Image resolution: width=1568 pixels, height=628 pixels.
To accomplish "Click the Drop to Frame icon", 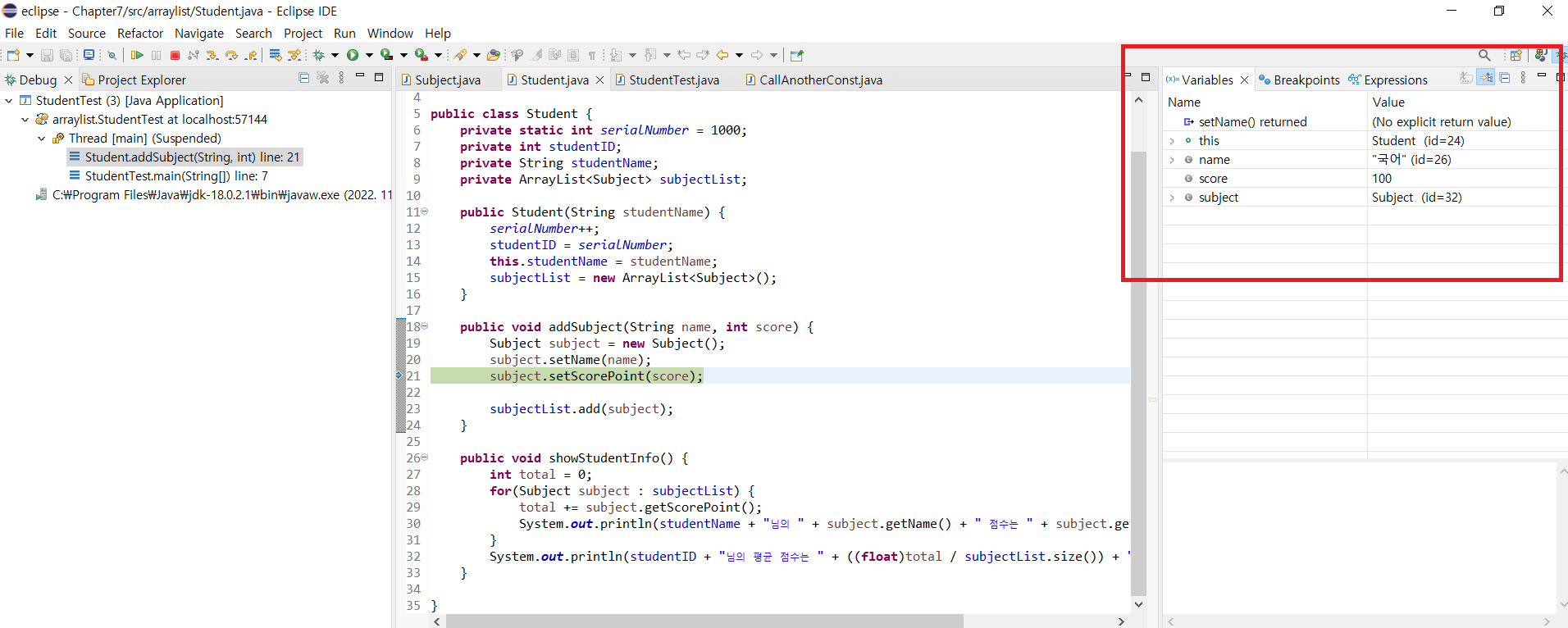I will click(x=276, y=55).
